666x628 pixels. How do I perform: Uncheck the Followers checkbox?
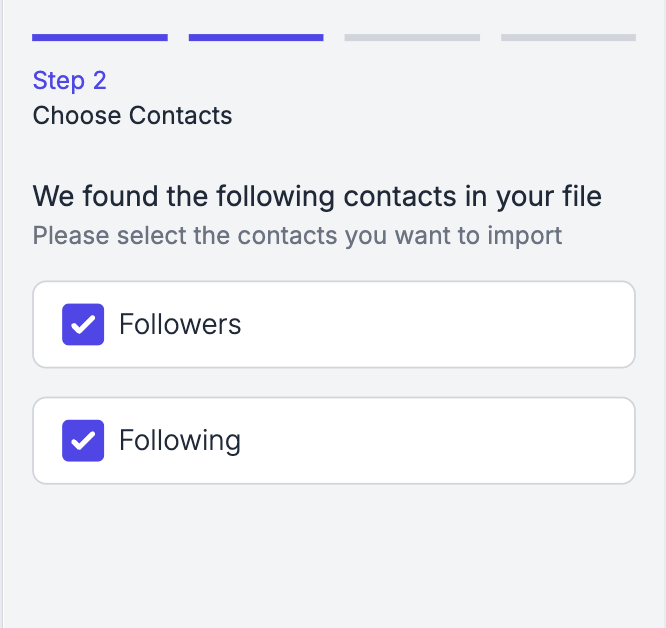83,325
